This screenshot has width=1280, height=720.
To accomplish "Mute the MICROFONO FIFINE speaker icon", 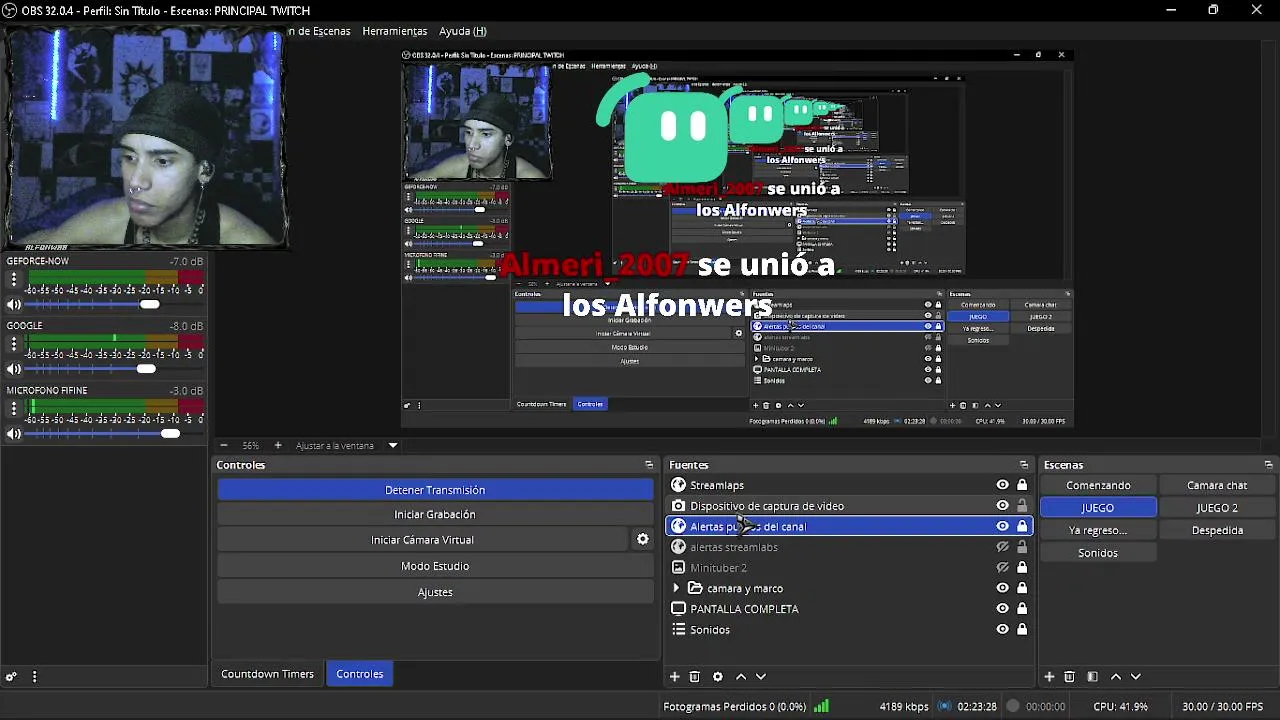I will (x=14, y=433).
